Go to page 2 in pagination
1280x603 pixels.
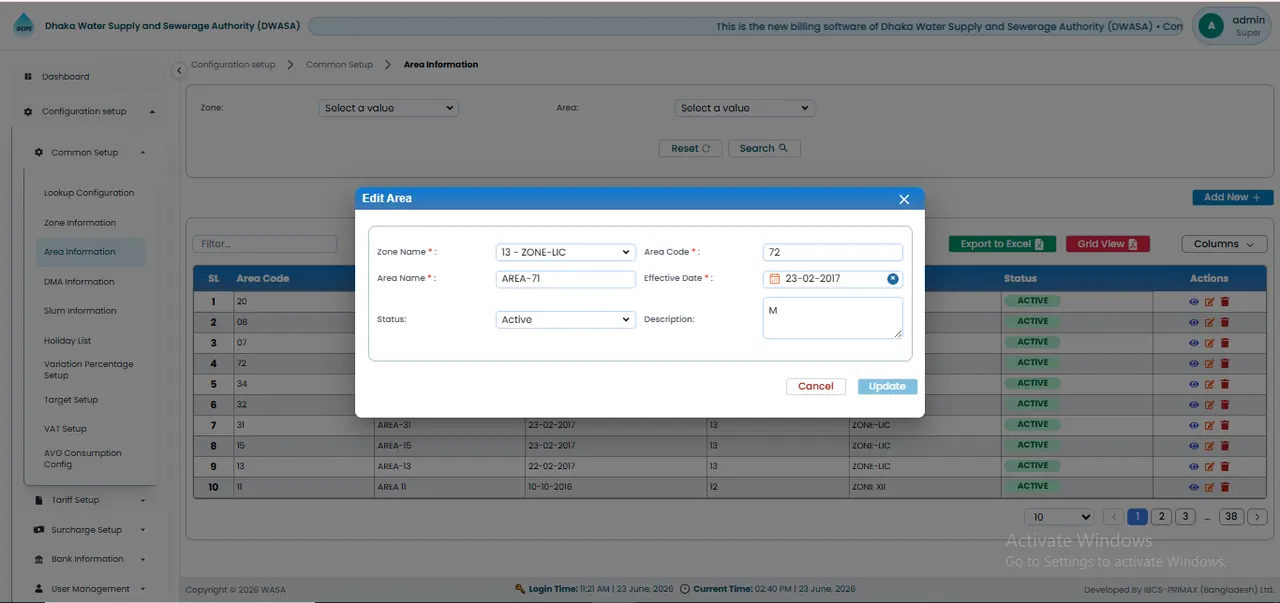pyautogui.click(x=1161, y=517)
